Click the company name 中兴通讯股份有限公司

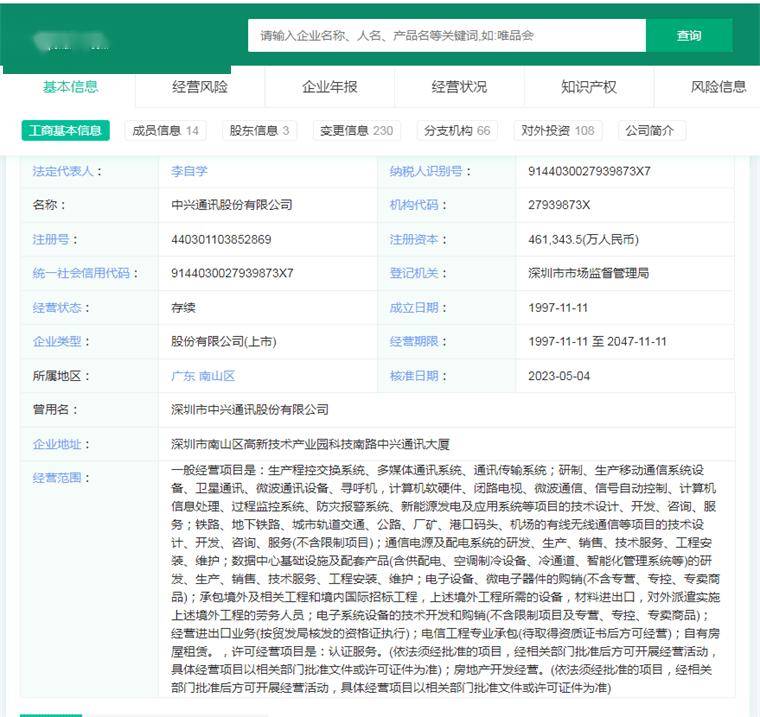click(232, 205)
